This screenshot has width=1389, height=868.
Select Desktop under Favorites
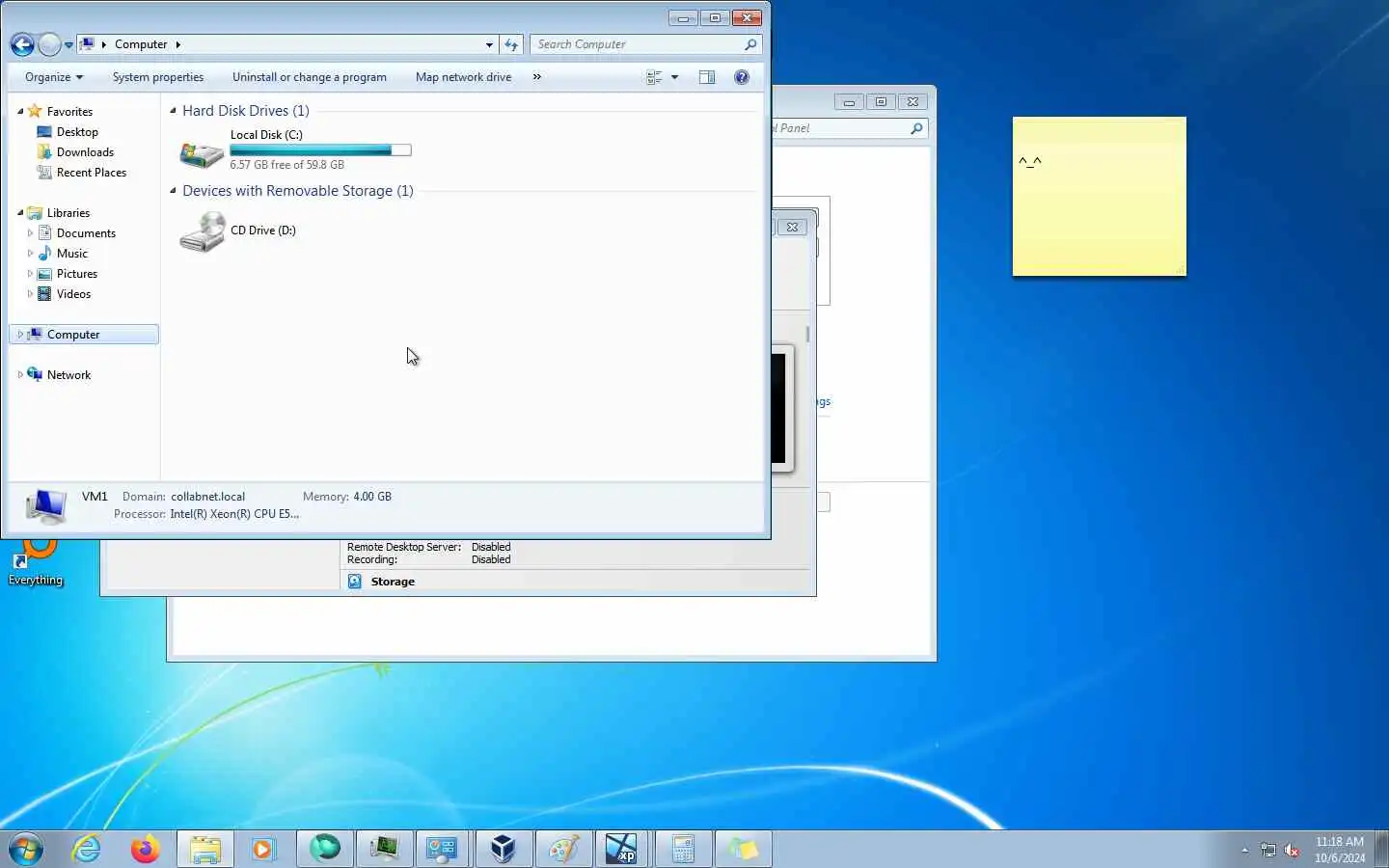[77, 132]
